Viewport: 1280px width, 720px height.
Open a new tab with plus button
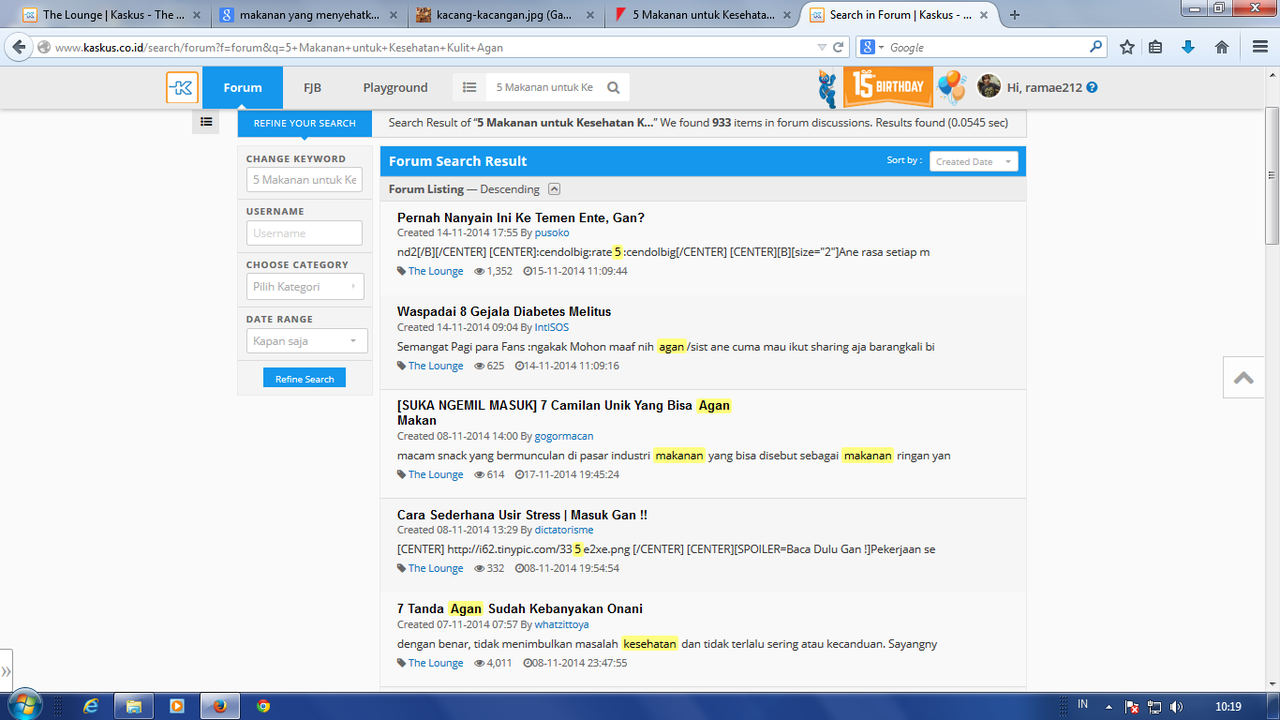pyautogui.click(x=1015, y=15)
